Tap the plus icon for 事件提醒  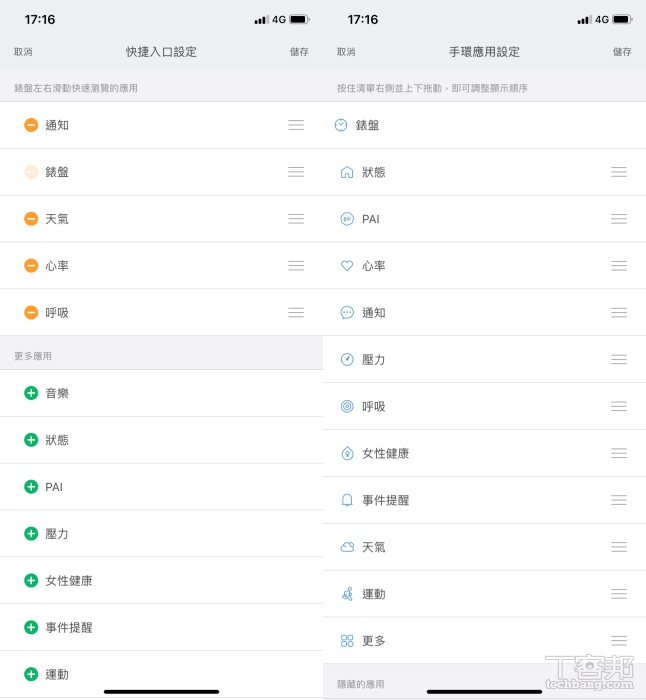pos(31,628)
